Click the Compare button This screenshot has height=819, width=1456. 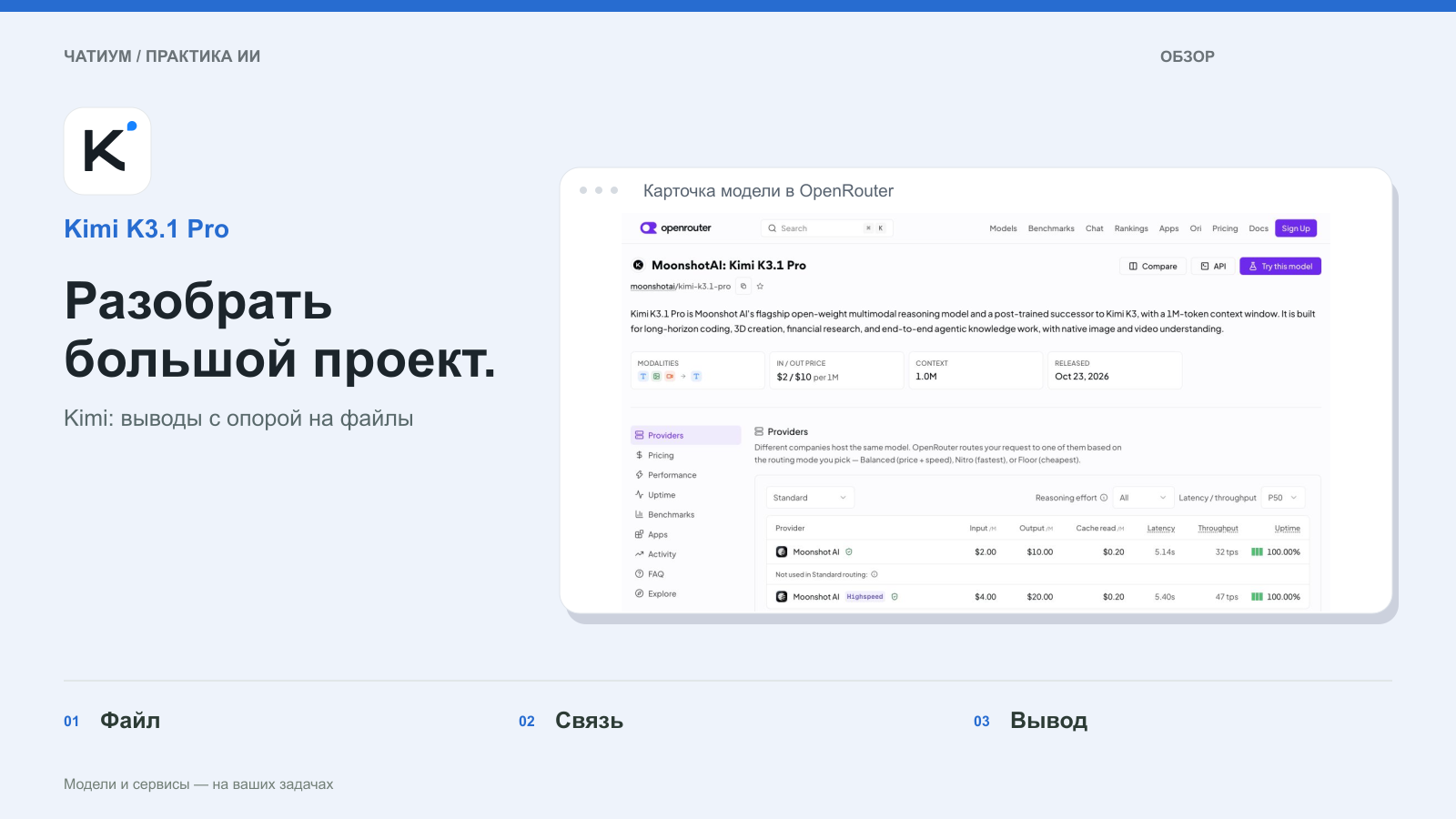point(1153,267)
